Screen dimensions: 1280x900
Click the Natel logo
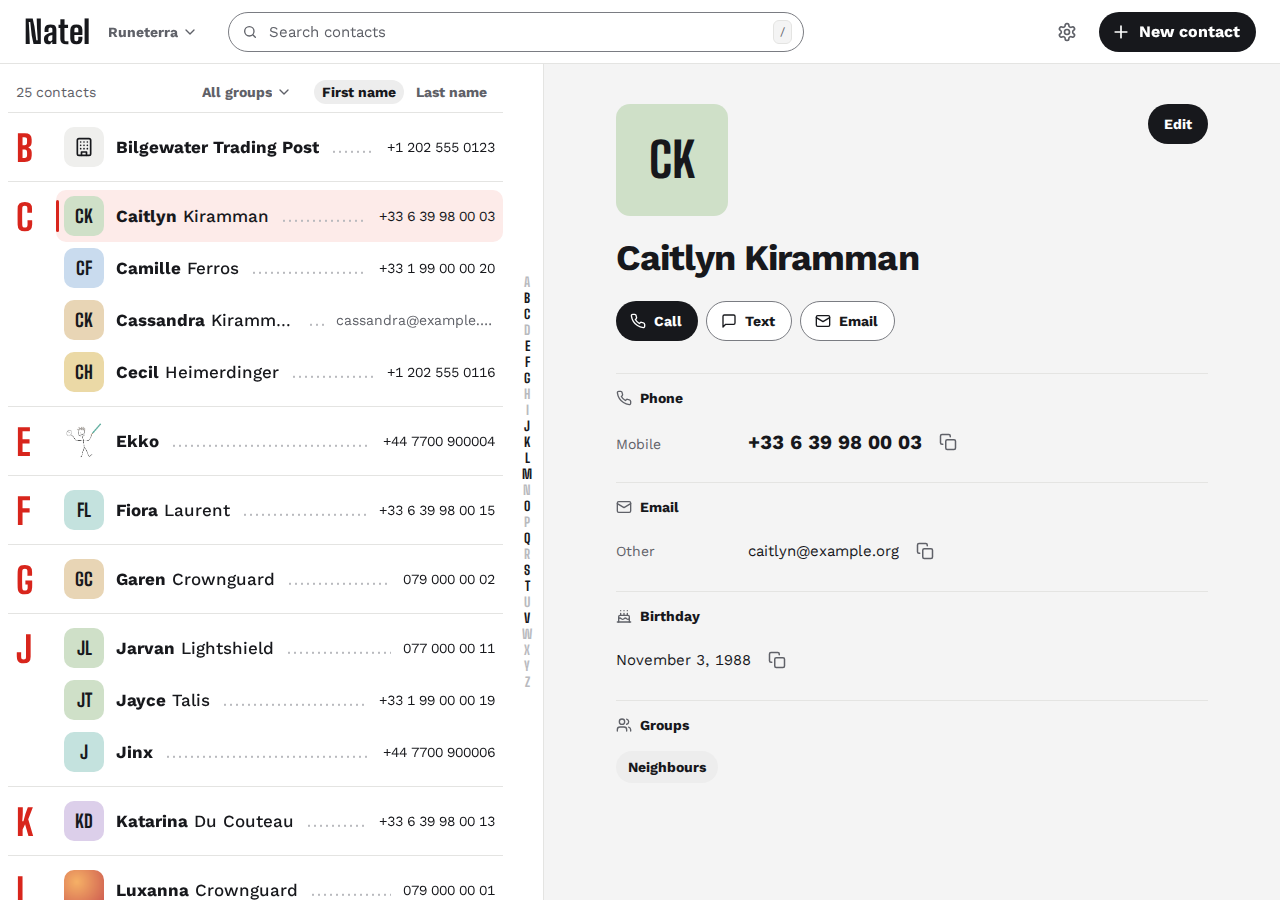57,32
